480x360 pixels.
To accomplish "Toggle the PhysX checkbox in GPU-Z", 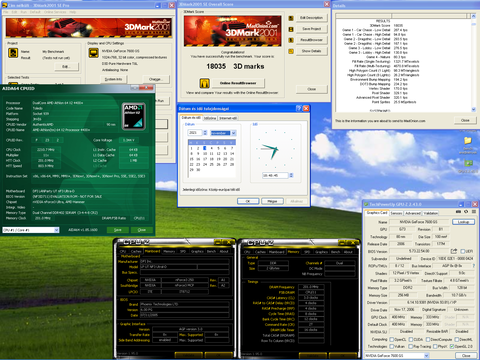I will [x=435, y=347].
